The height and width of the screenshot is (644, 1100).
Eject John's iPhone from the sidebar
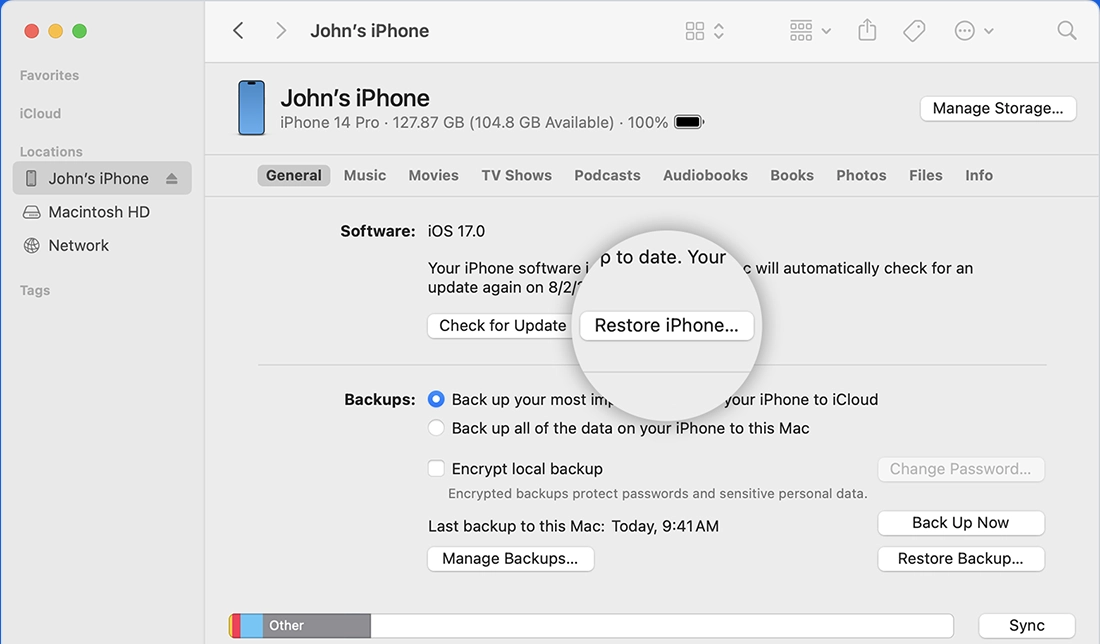click(172, 178)
